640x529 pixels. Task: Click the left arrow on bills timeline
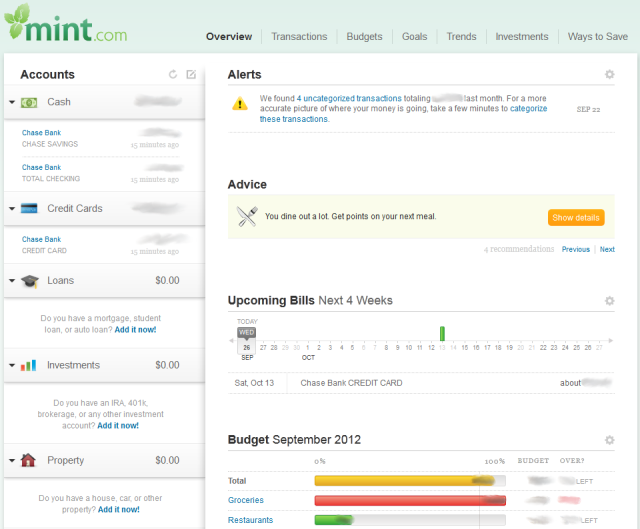click(x=231, y=340)
